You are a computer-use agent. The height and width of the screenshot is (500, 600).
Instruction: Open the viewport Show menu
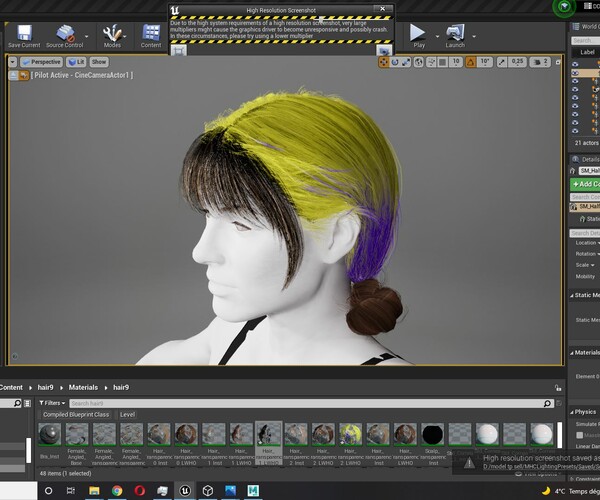pyautogui.click(x=99, y=62)
